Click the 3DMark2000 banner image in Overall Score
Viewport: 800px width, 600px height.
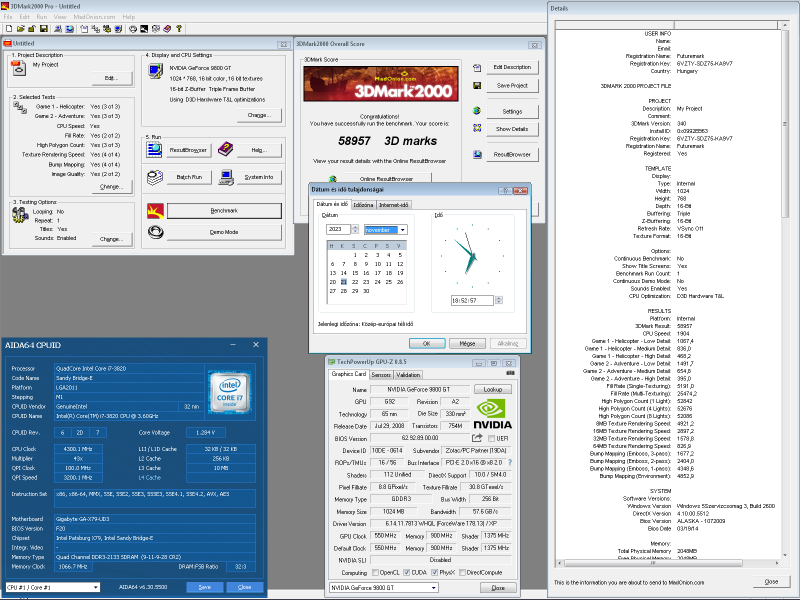[381, 84]
